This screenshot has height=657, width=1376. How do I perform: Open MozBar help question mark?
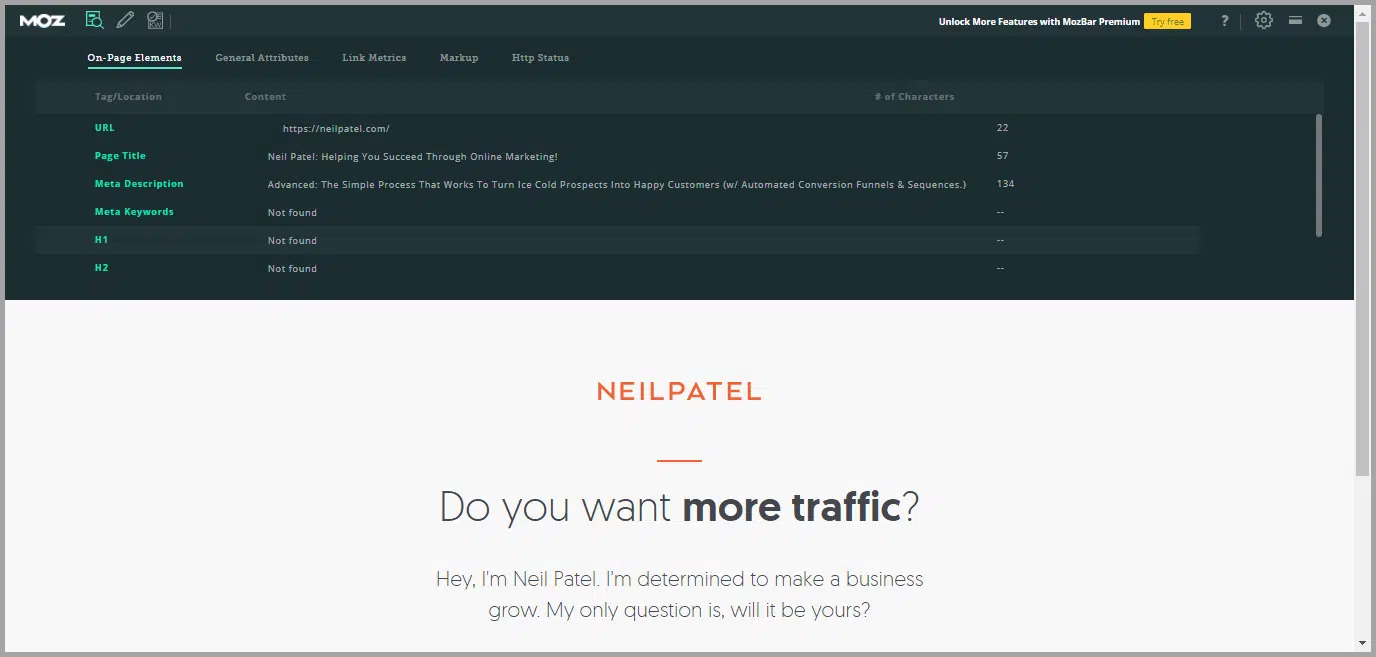pyautogui.click(x=1225, y=21)
